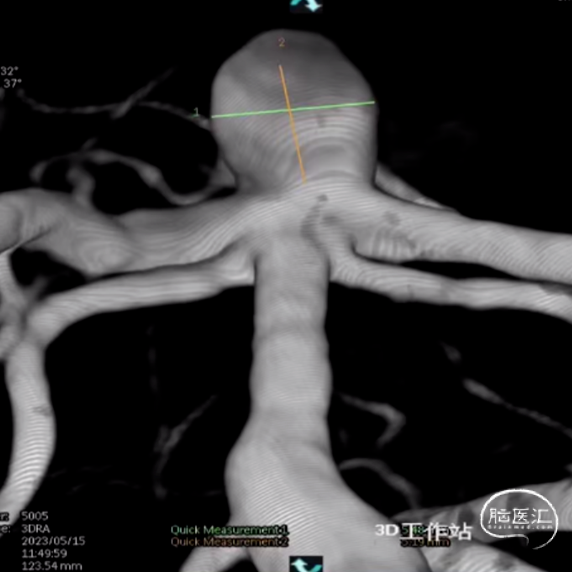Click the 3DRA acquisition type label

(35, 529)
